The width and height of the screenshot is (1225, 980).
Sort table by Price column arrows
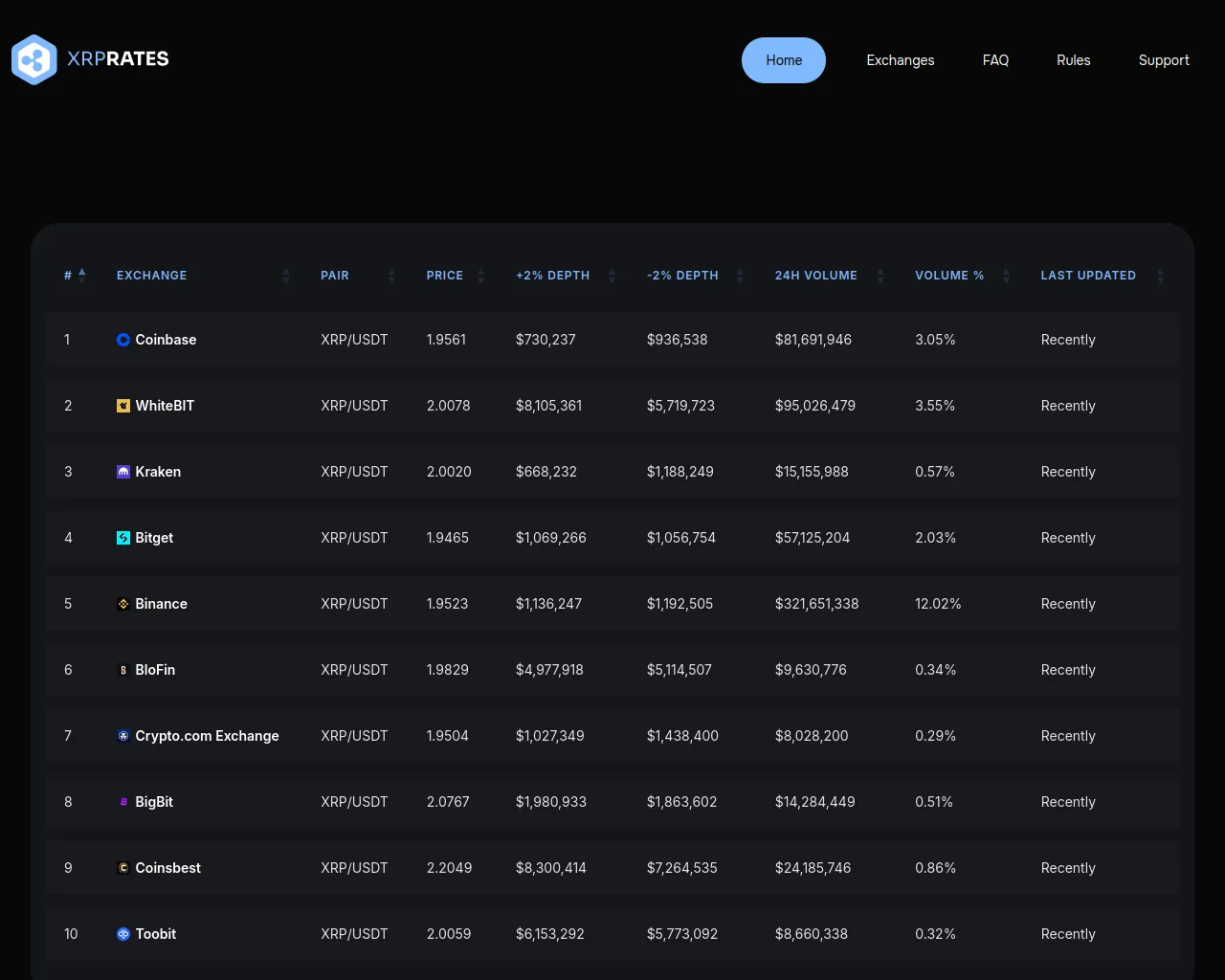(x=480, y=276)
